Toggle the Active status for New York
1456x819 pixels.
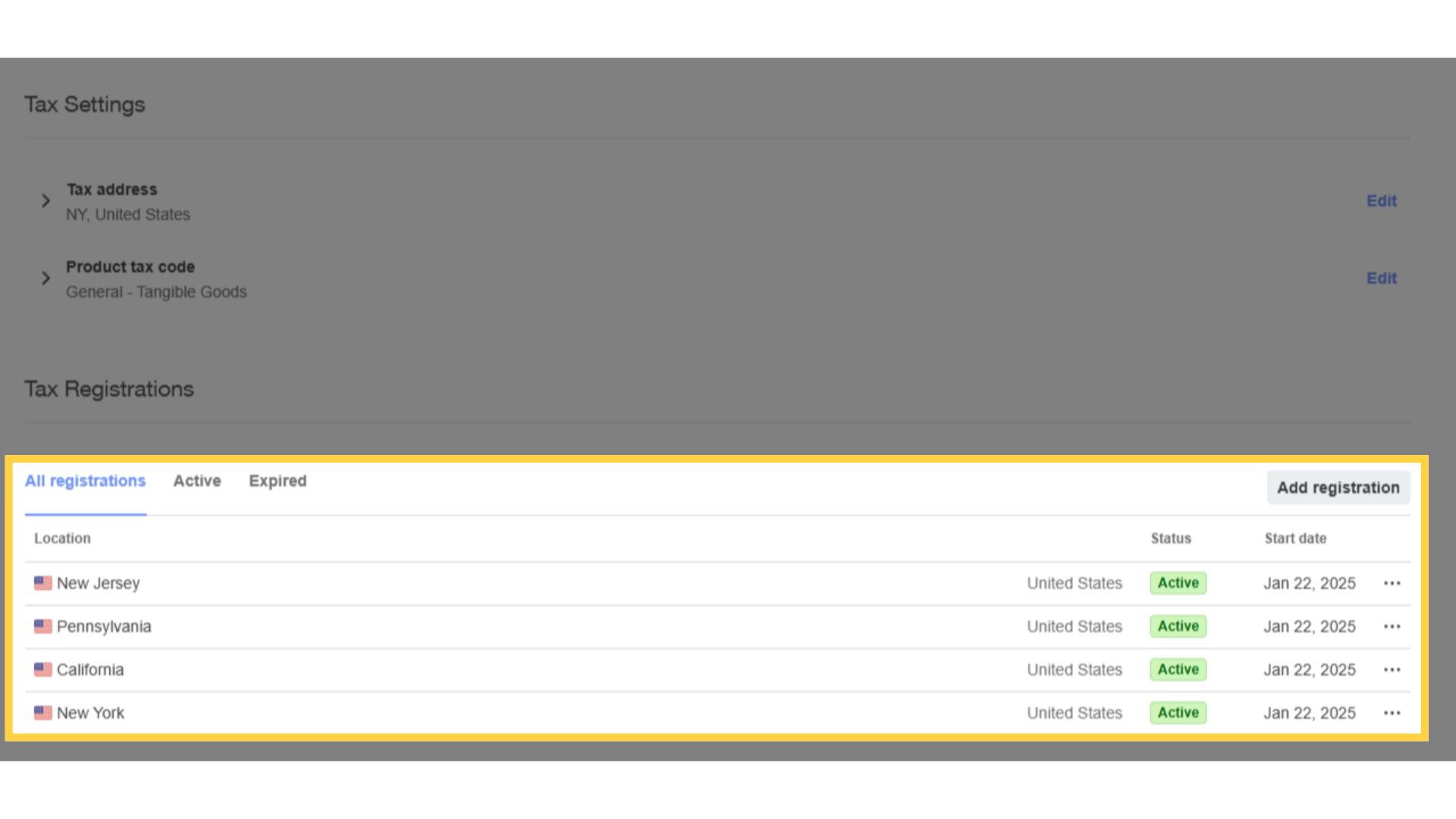(x=1178, y=712)
